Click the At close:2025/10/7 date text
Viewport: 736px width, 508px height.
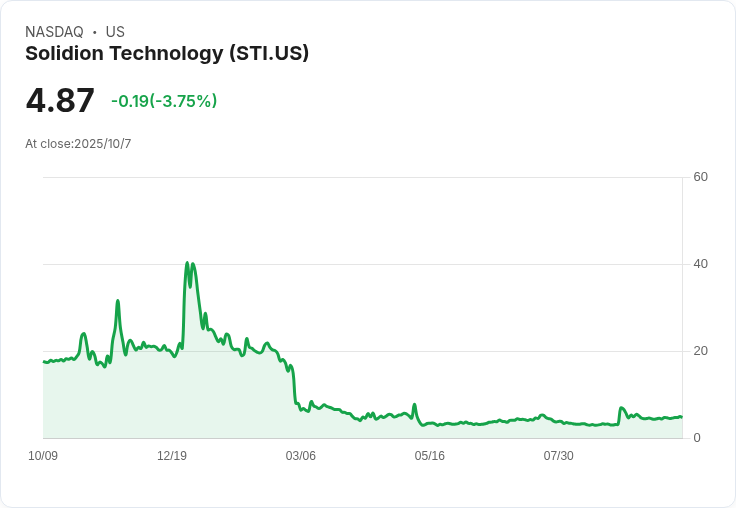click(78, 144)
